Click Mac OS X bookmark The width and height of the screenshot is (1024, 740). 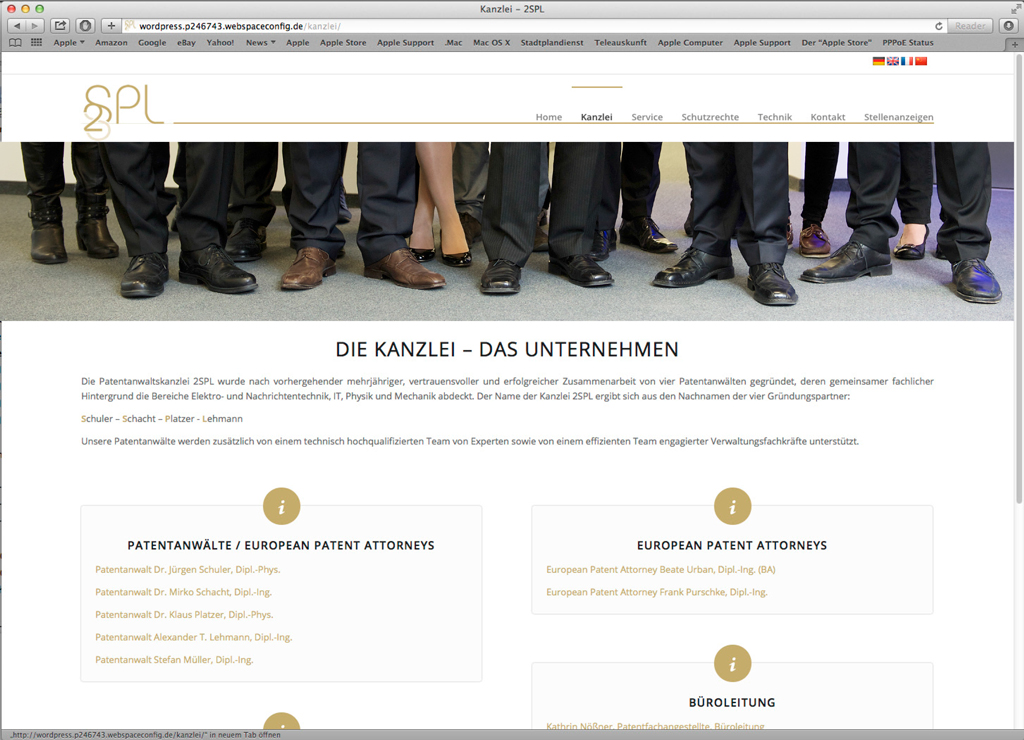[491, 42]
